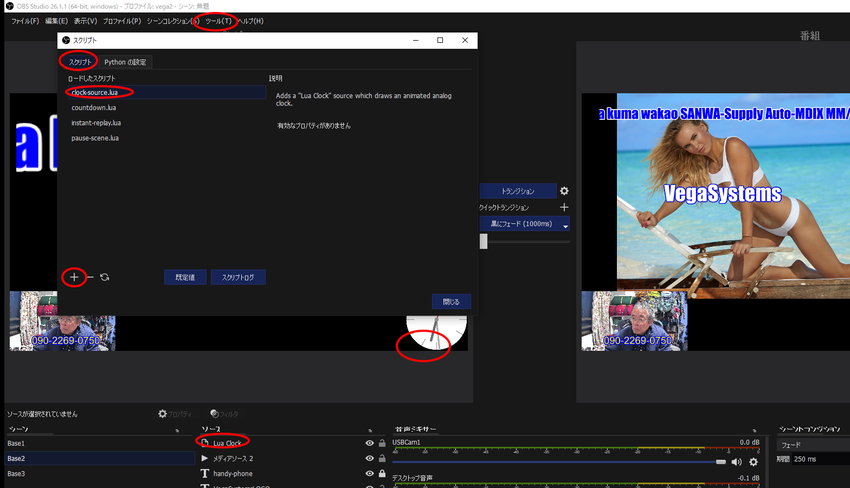The height and width of the screenshot is (488, 850).
Task: Add quick transition with plus icon
Action: 564,207
